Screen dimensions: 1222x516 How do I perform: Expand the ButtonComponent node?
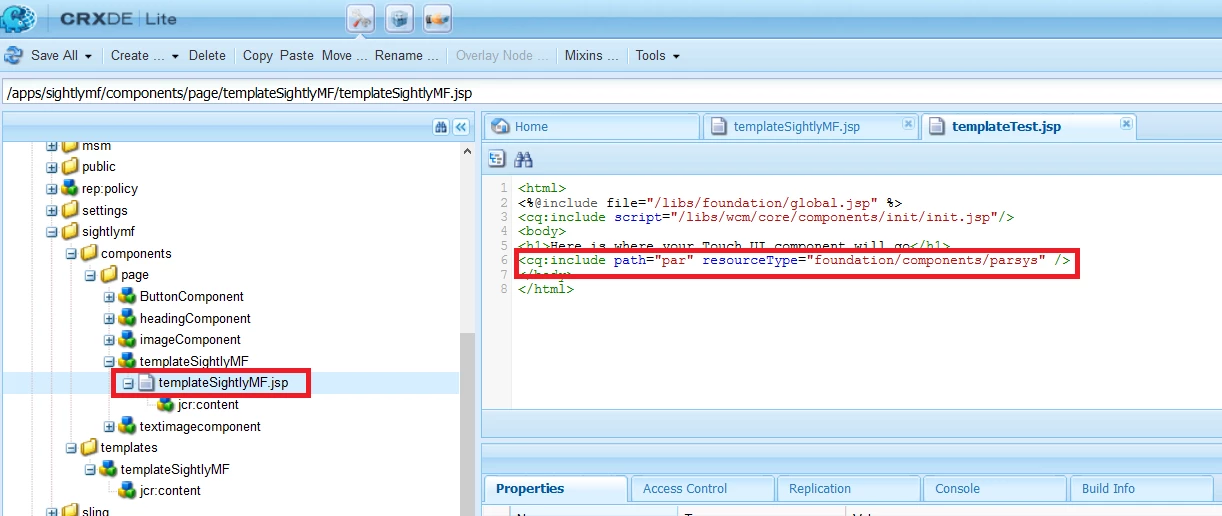(109, 297)
